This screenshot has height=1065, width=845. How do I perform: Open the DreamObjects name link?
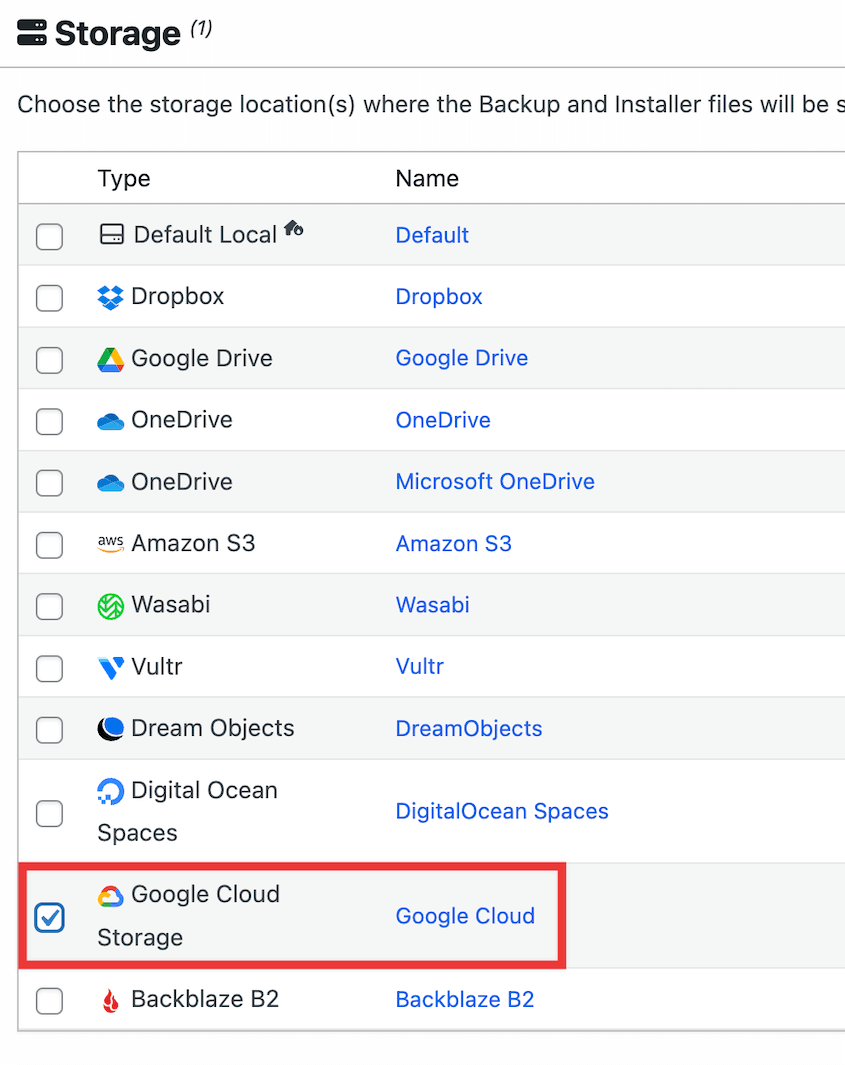[x=469, y=728]
